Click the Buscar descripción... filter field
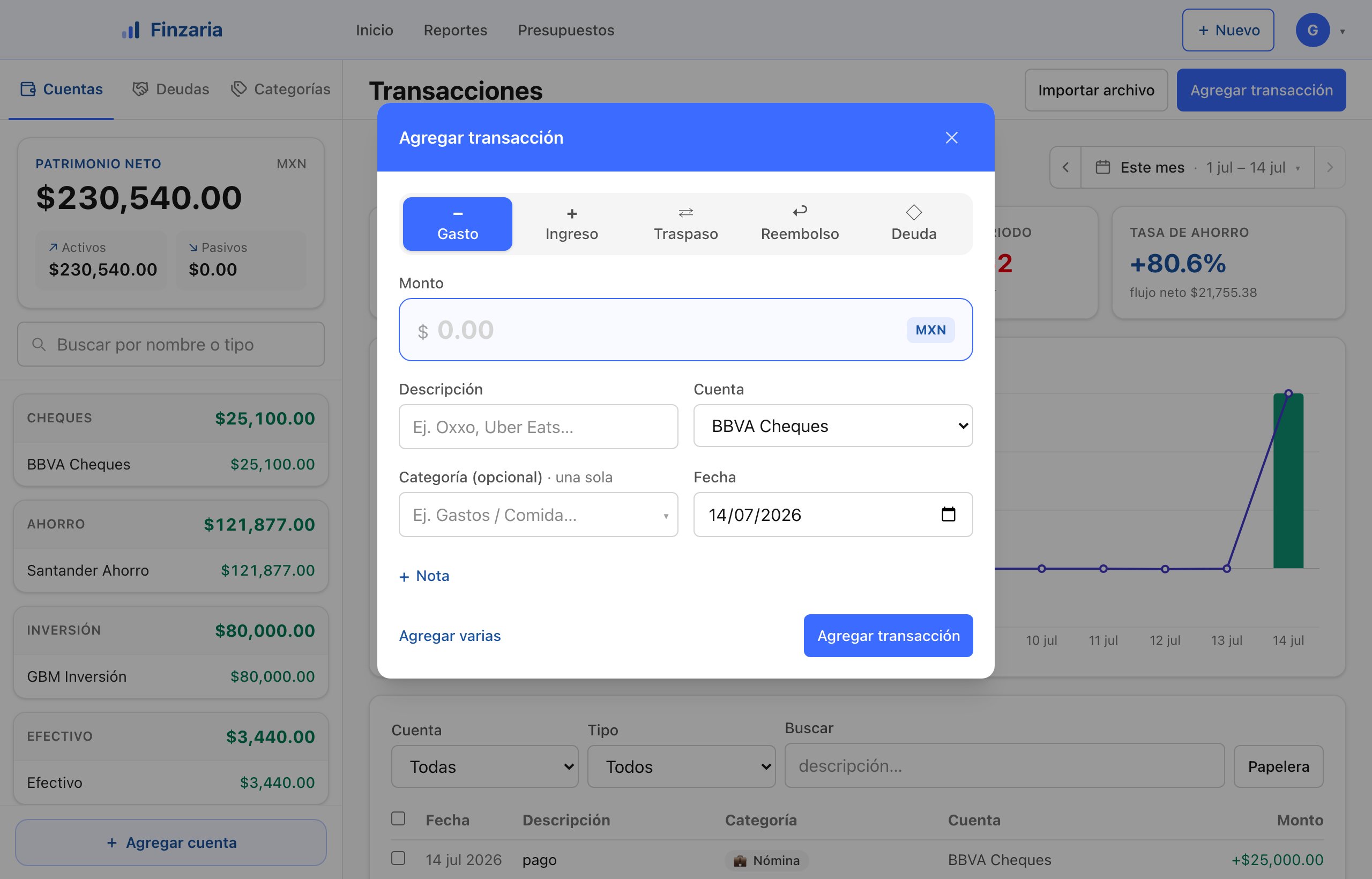This screenshot has width=1372, height=879. coord(1004,765)
